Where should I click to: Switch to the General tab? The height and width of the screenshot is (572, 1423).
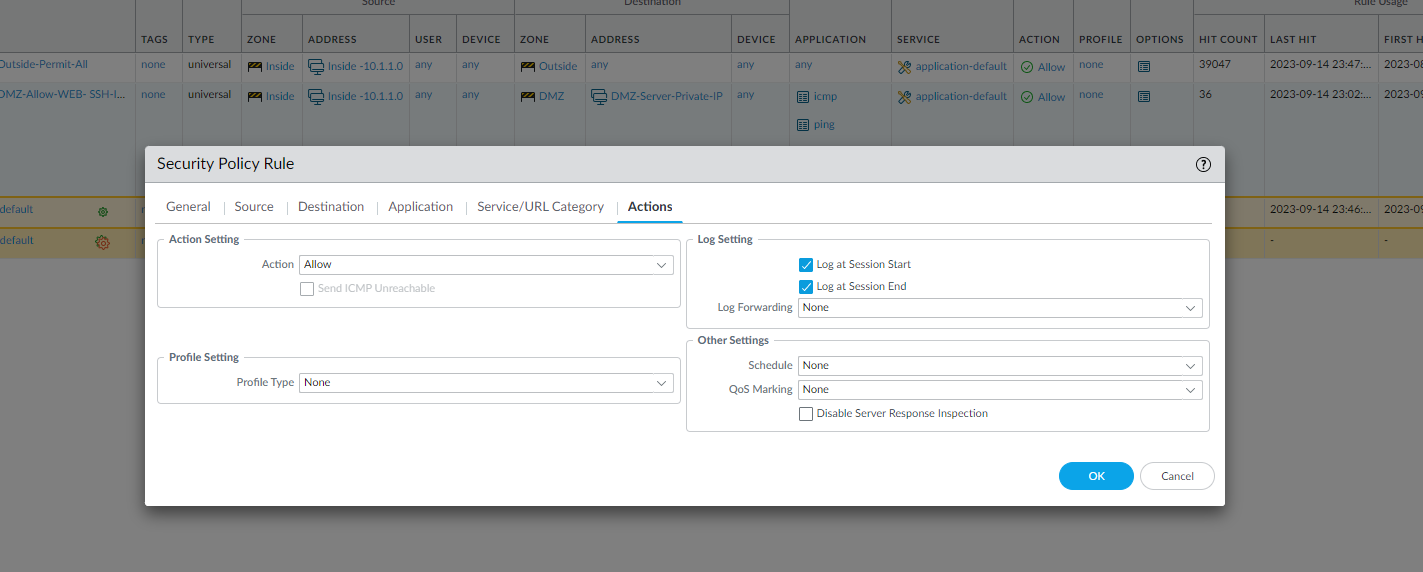188,207
